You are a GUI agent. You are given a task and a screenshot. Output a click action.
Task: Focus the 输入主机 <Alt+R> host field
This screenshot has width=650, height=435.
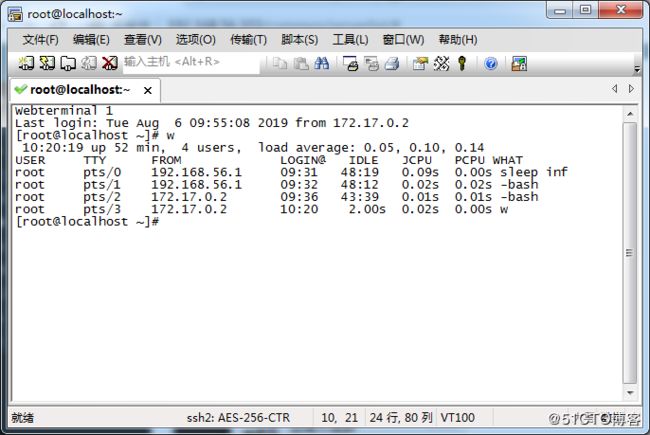(x=191, y=63)
